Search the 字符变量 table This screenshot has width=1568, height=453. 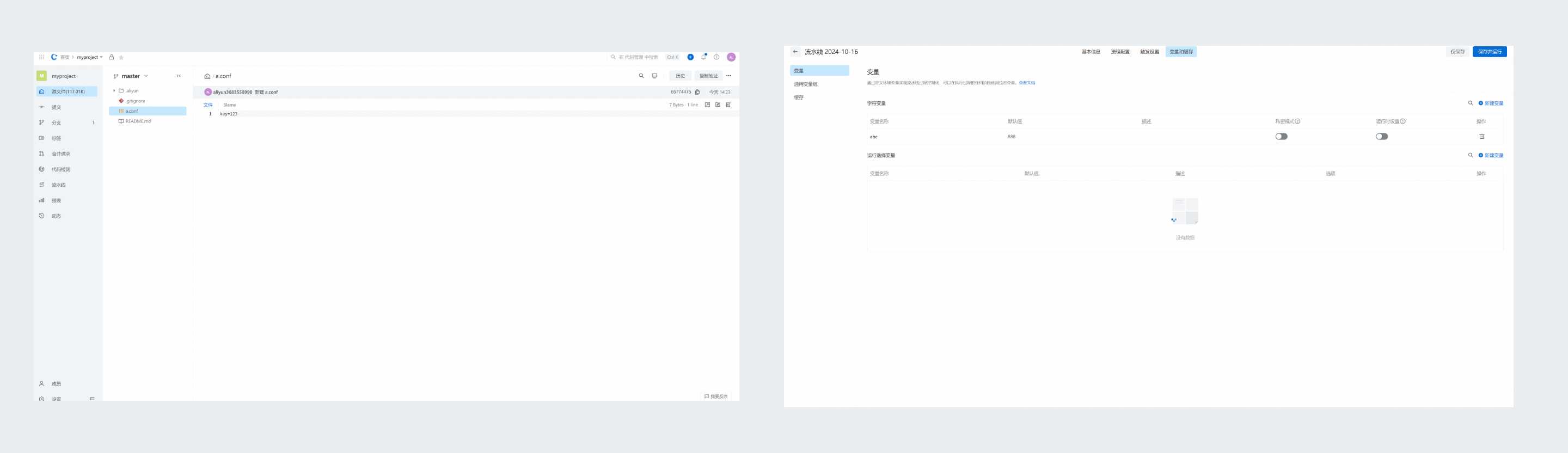pyautogui.click(x=1470, y=103)
